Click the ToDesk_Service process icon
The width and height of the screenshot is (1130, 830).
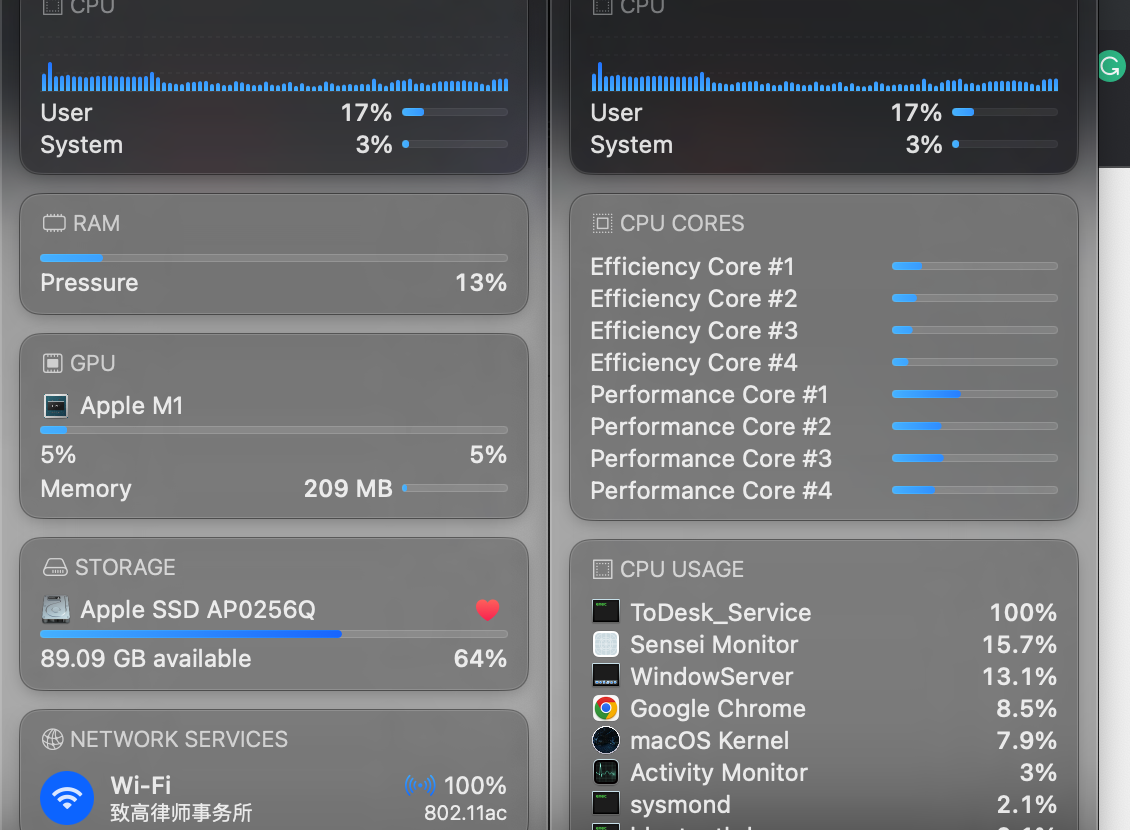click(606, 612)
